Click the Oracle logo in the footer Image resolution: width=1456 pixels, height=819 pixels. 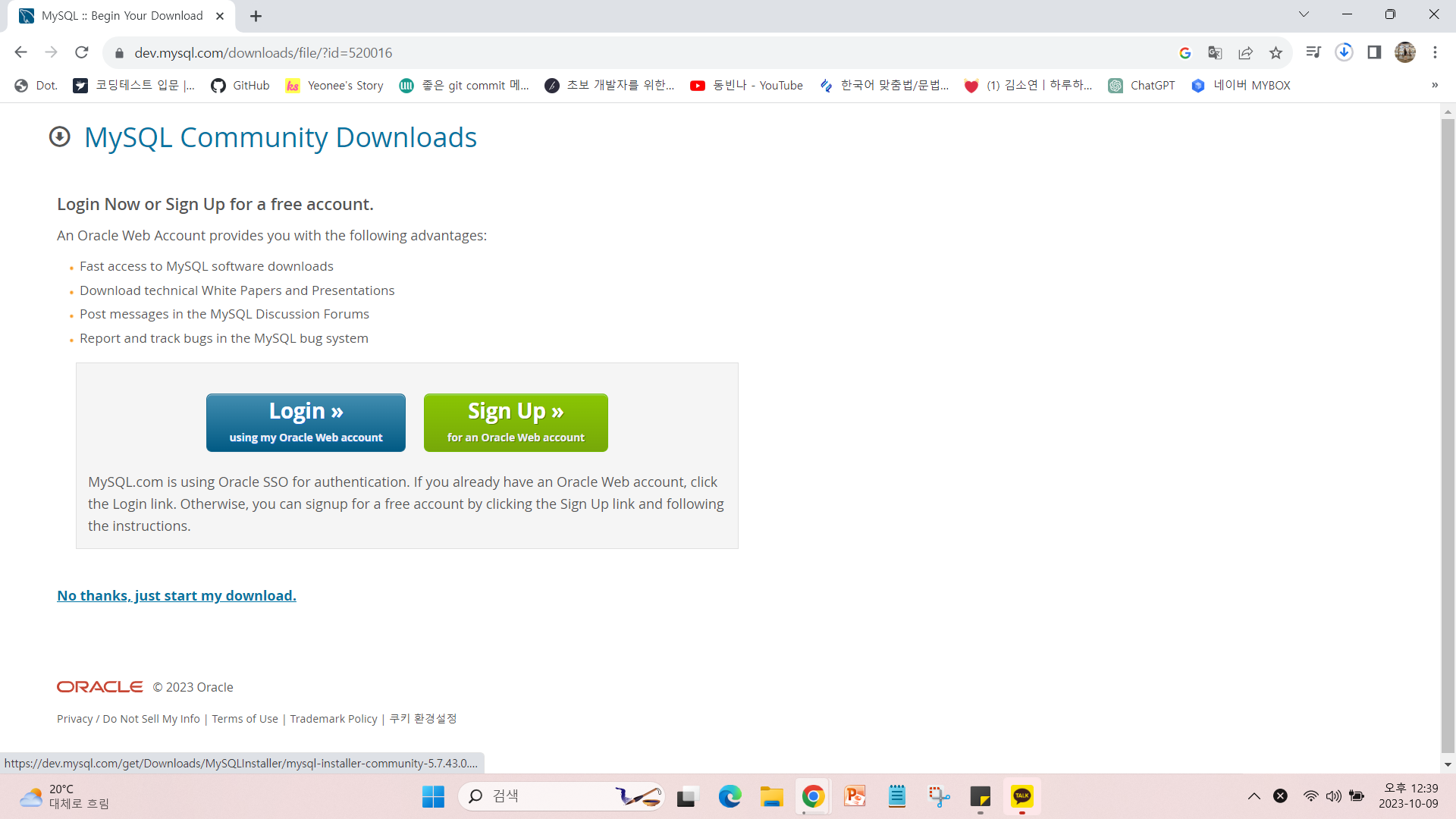(99, 687)
